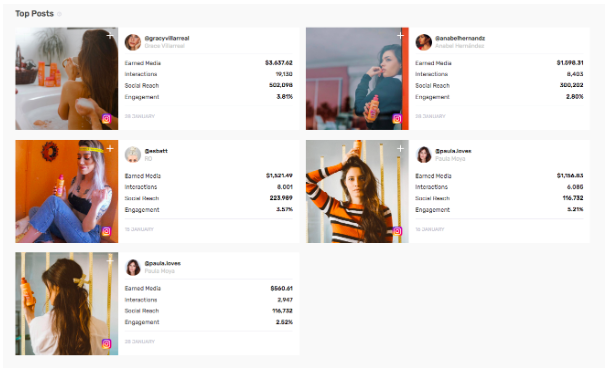The height and width of the screenshot is (371, 610).
Task: Click plus icon on hair bow post image
Action: click(x=110, y=261)
